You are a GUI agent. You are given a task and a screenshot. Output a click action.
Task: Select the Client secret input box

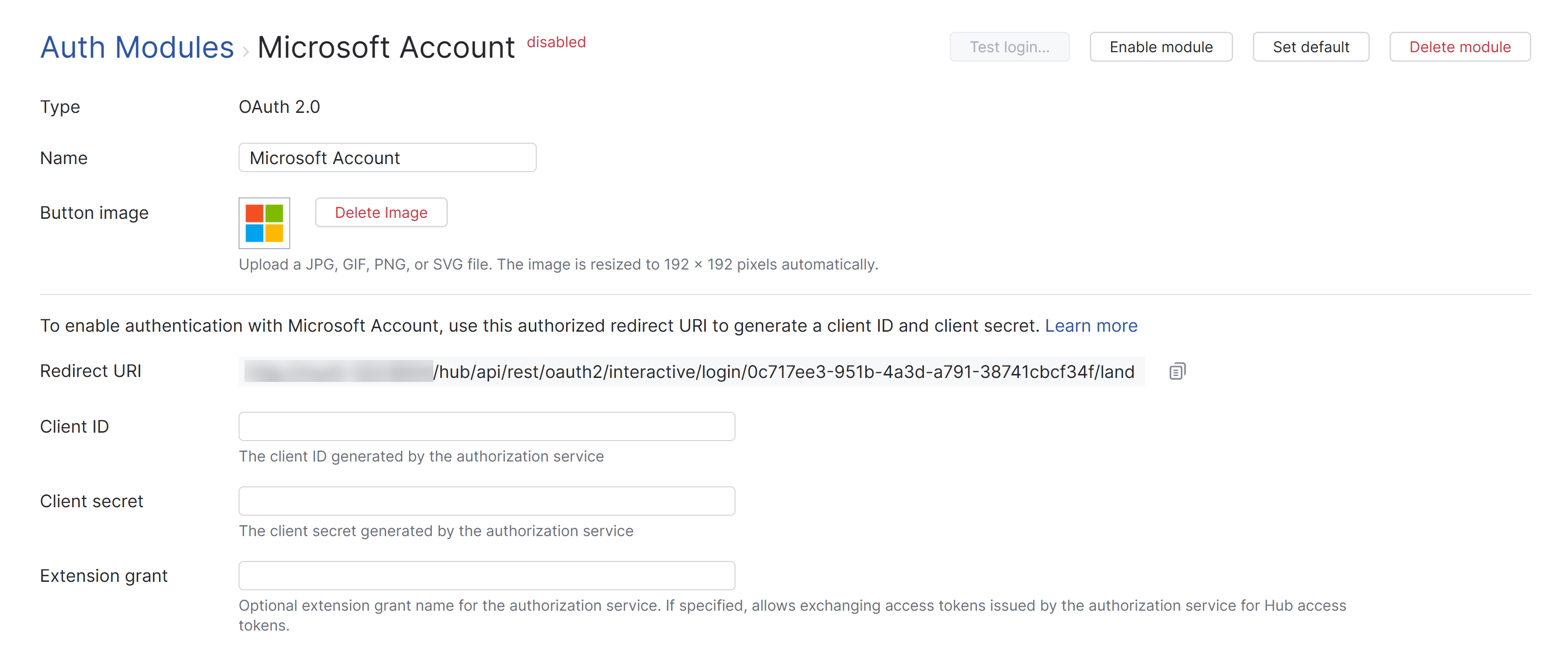tap(487, 501)
